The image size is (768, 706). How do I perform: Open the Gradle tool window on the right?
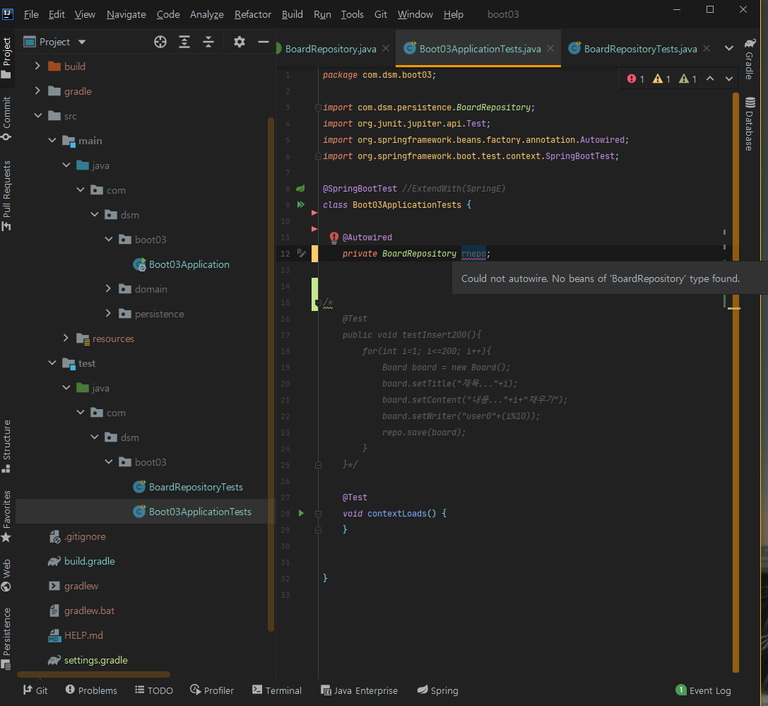pos(750,58)
